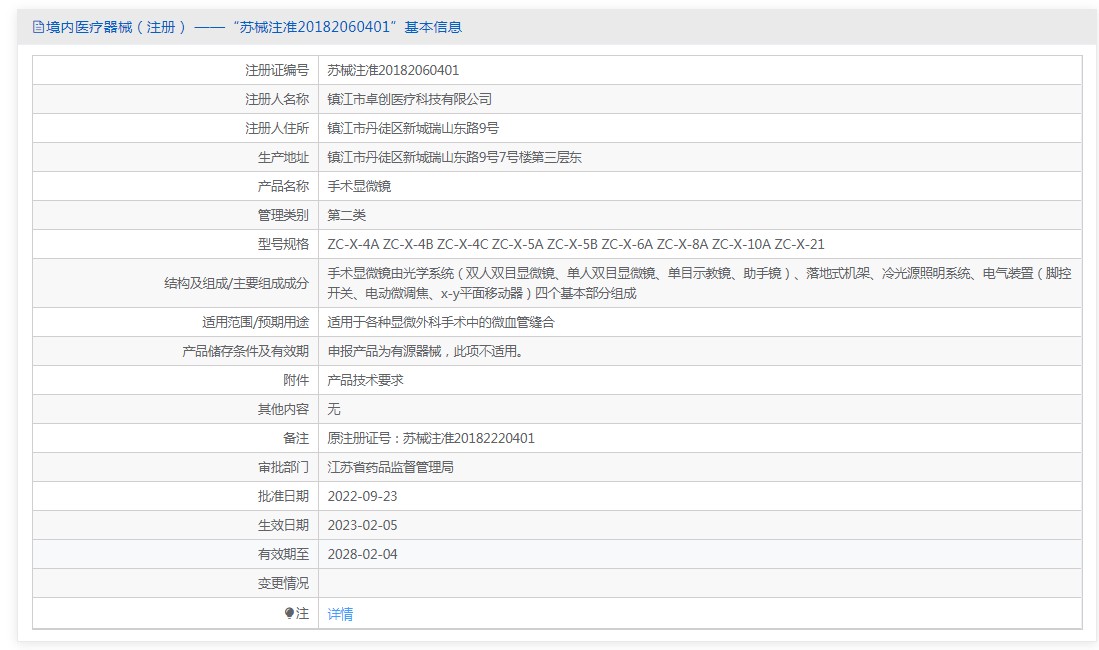Select the model list starting ZC-X-4A
Screen dimensions: 1099x650
pos(575,245)
